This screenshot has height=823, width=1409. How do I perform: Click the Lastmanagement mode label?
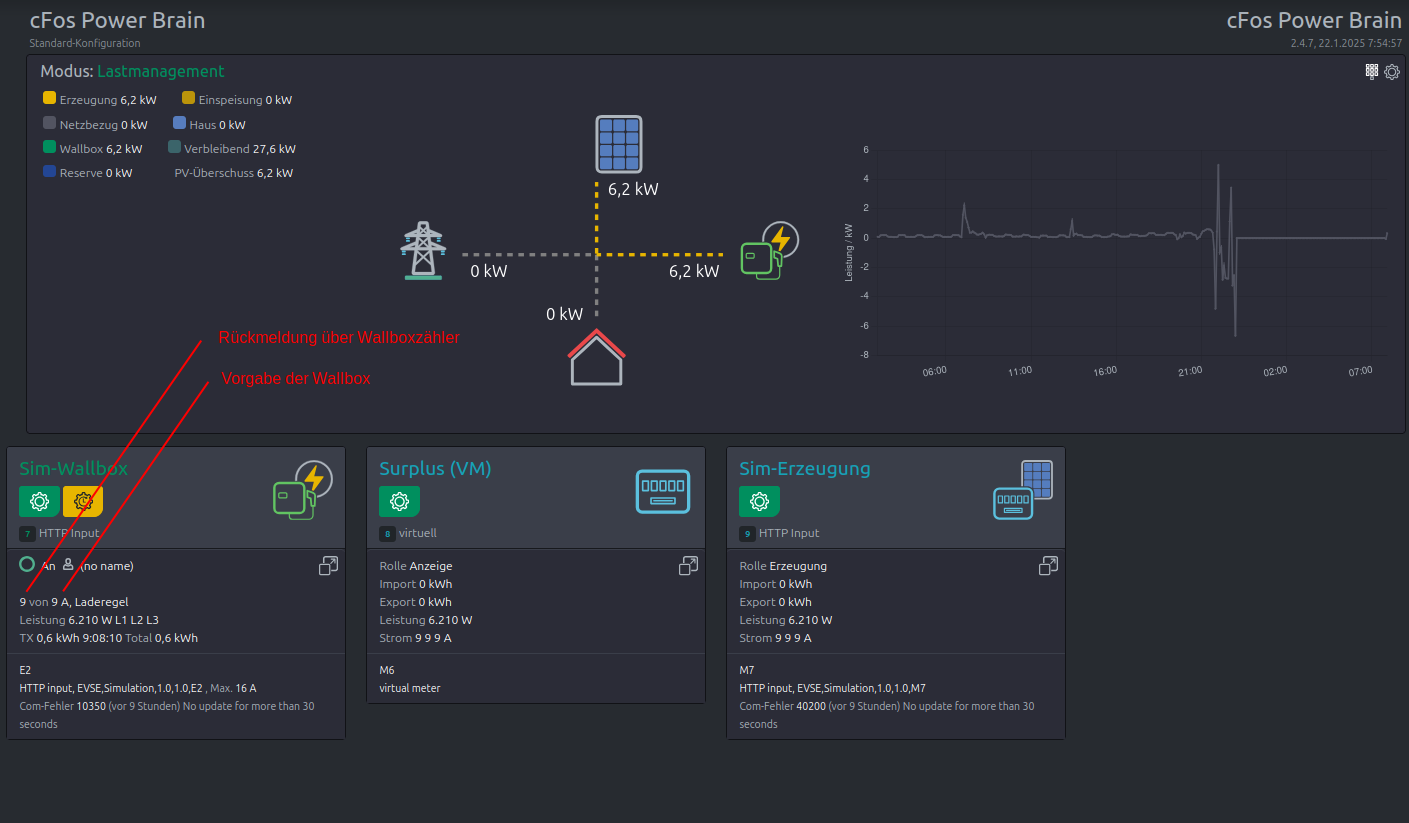tap(161, 72)
